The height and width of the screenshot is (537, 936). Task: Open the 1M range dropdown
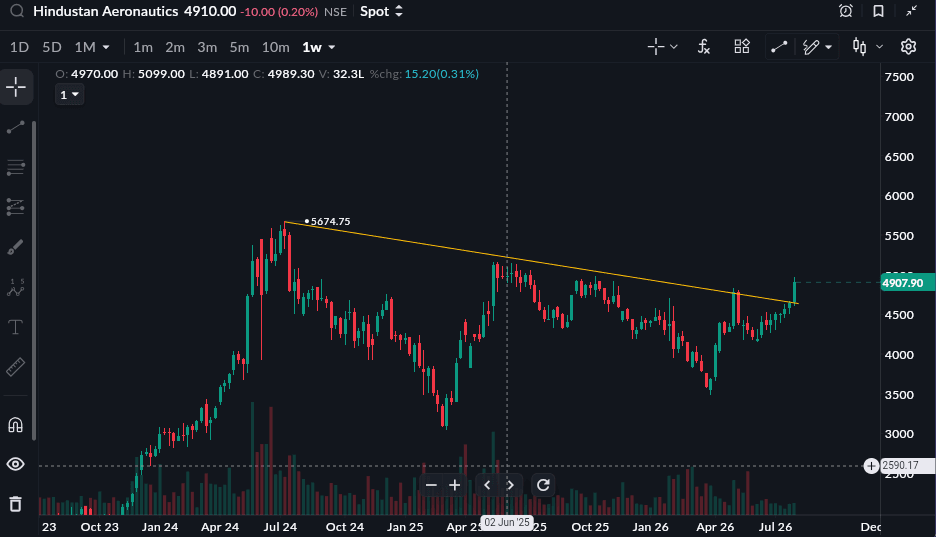coord(92,47)
